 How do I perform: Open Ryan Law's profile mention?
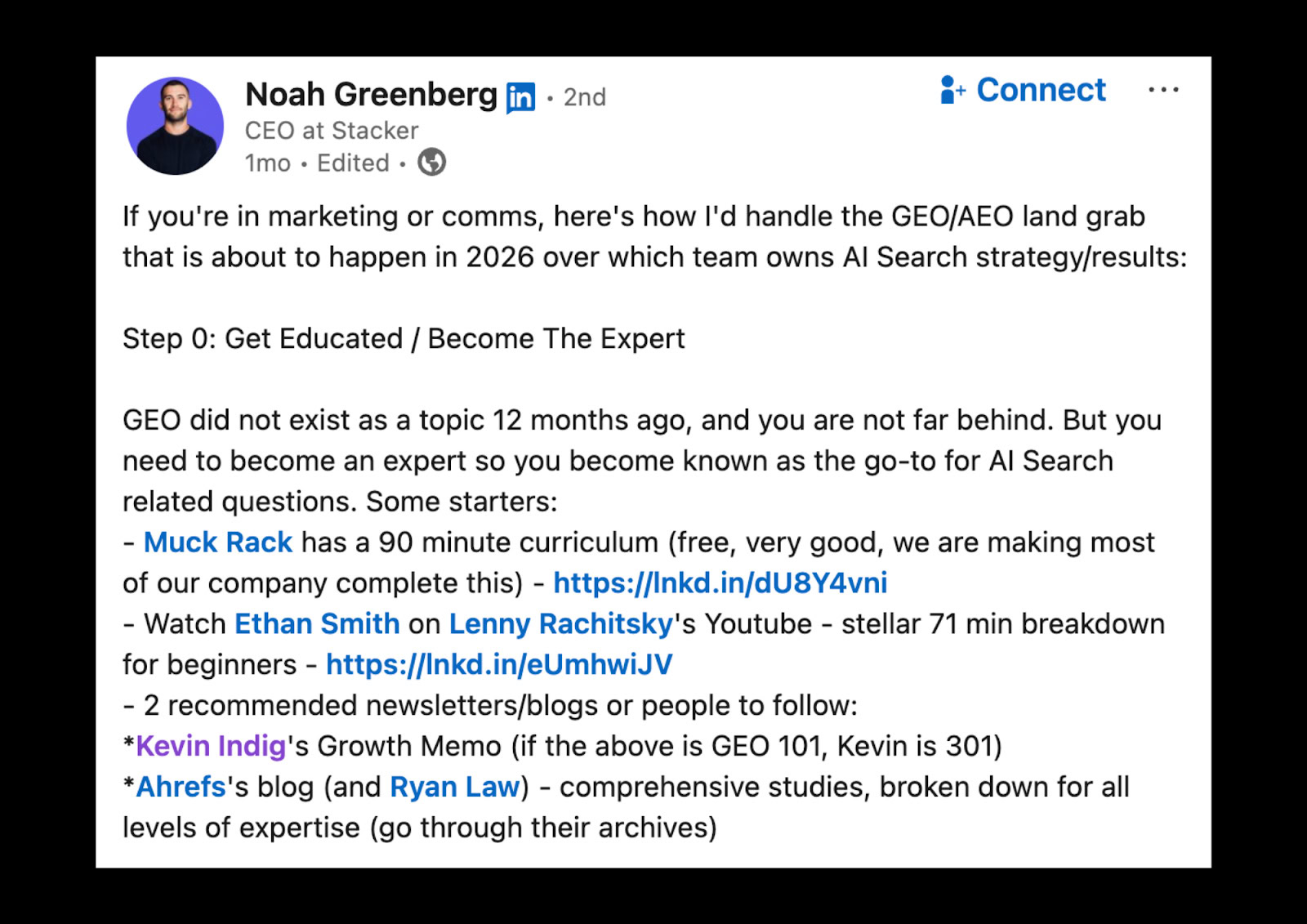click(x=455, y=787)
